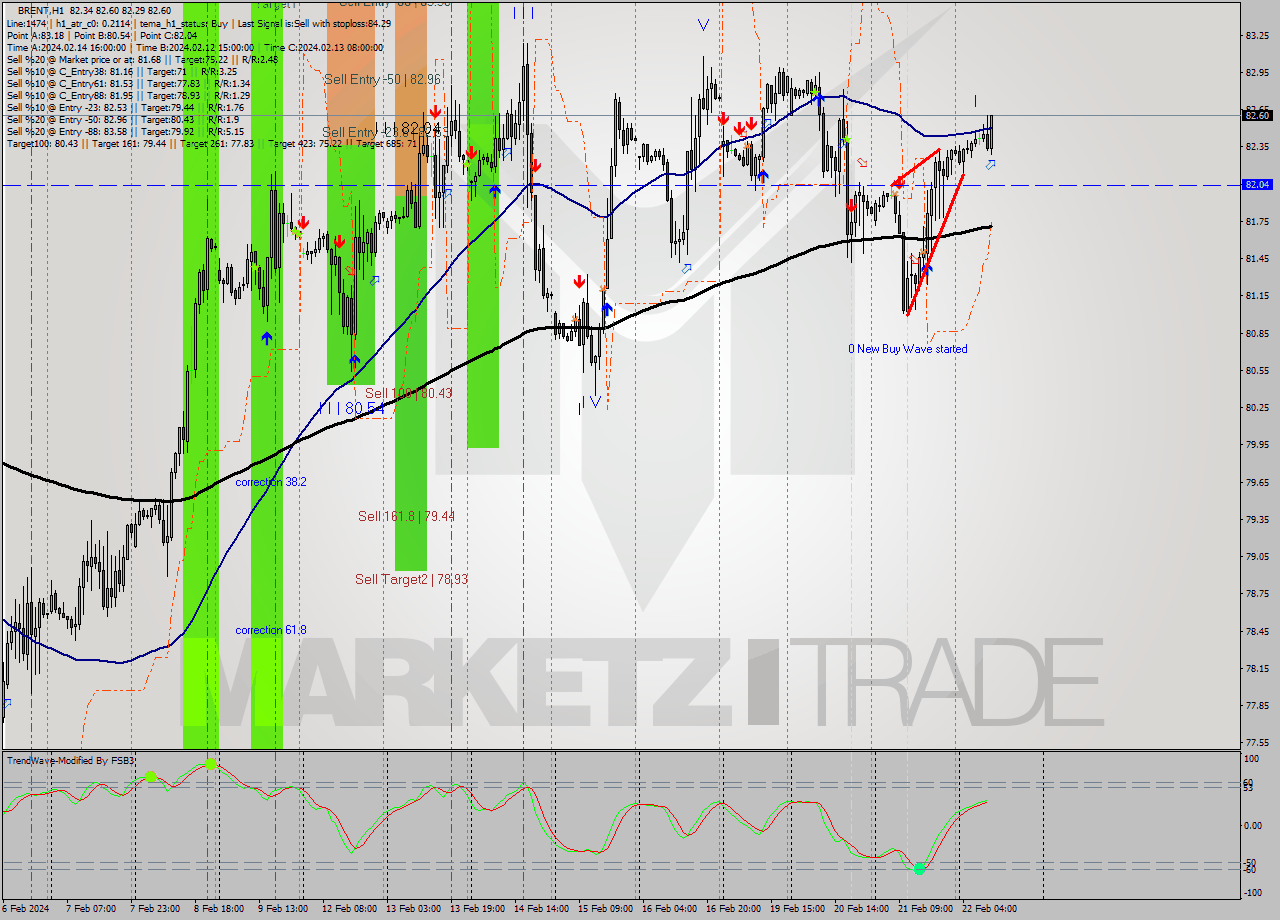Click the 79.95 price axis value
1280x920 pixels.
(x=1258, y=445)
